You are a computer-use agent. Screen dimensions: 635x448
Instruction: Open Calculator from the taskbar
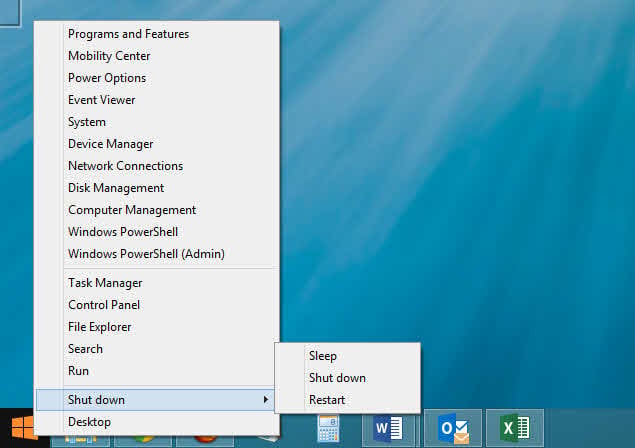coord(328,429)
